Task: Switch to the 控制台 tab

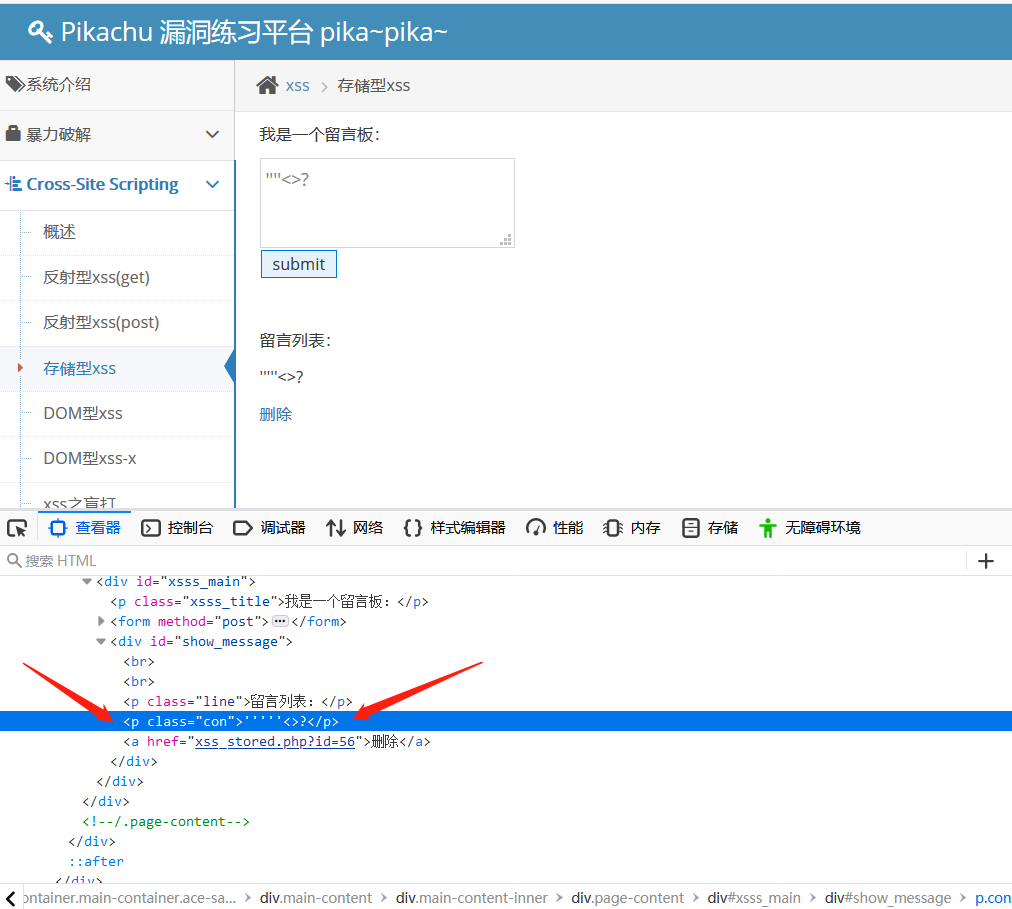Action: pyautogui.click(x=177, y=528)
